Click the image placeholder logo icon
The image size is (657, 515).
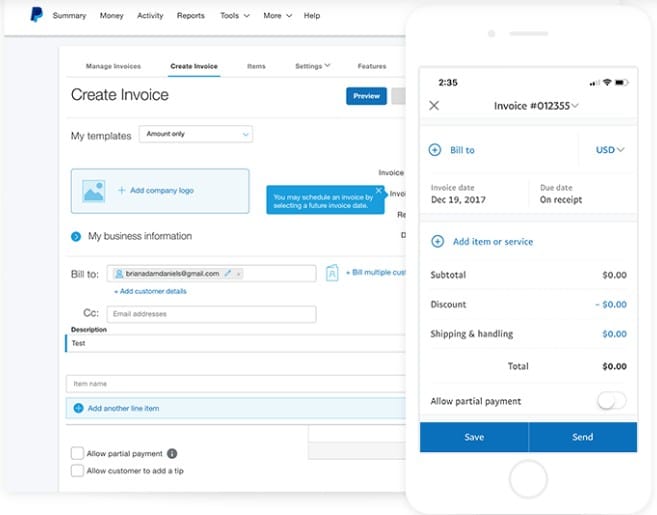93,191
